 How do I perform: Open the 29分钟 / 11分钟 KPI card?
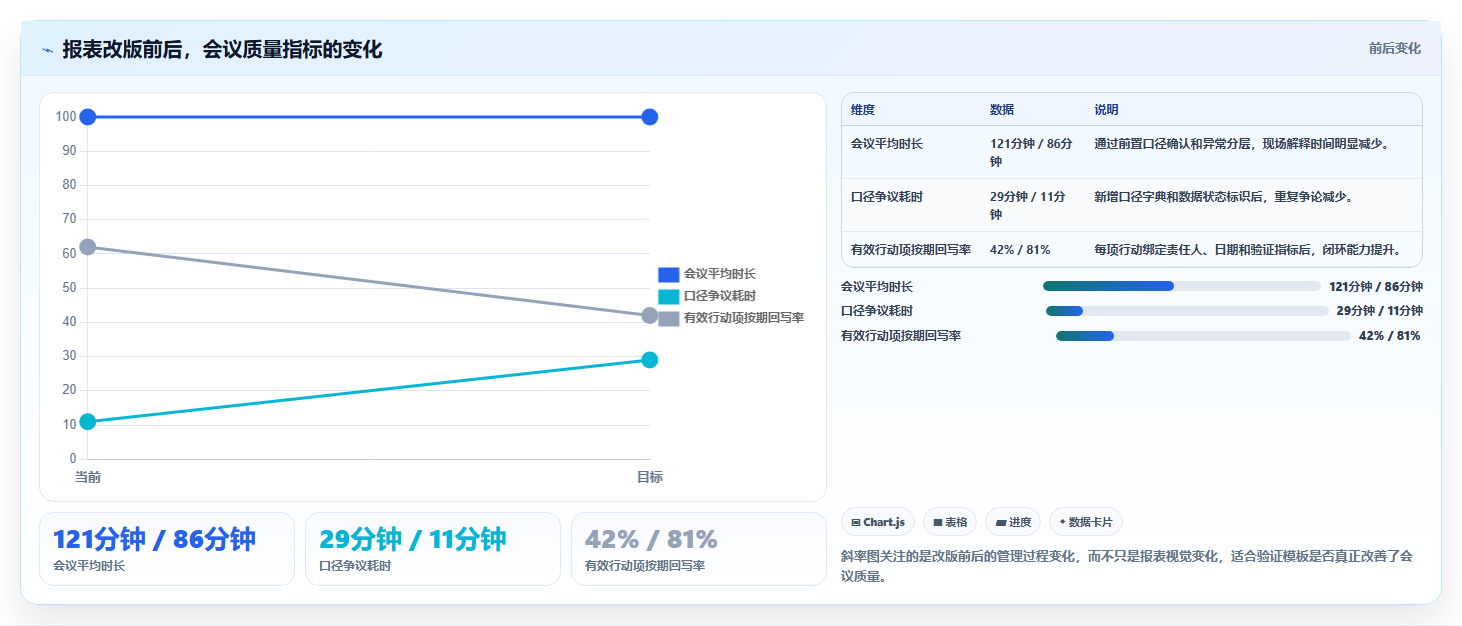pos(433,549)
